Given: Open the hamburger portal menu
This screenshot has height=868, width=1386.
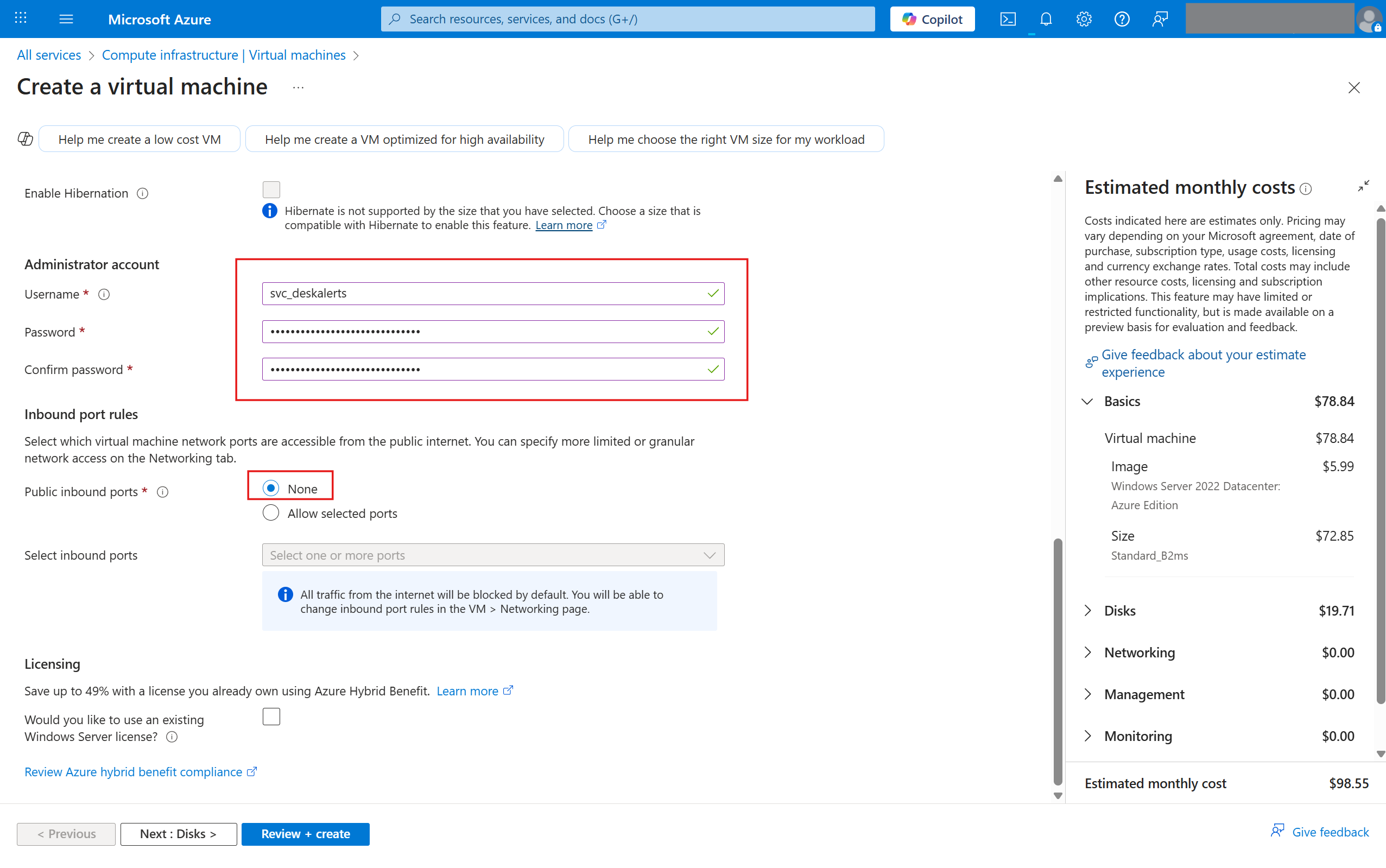Looking at the screenshot, I should pos(66,19).
